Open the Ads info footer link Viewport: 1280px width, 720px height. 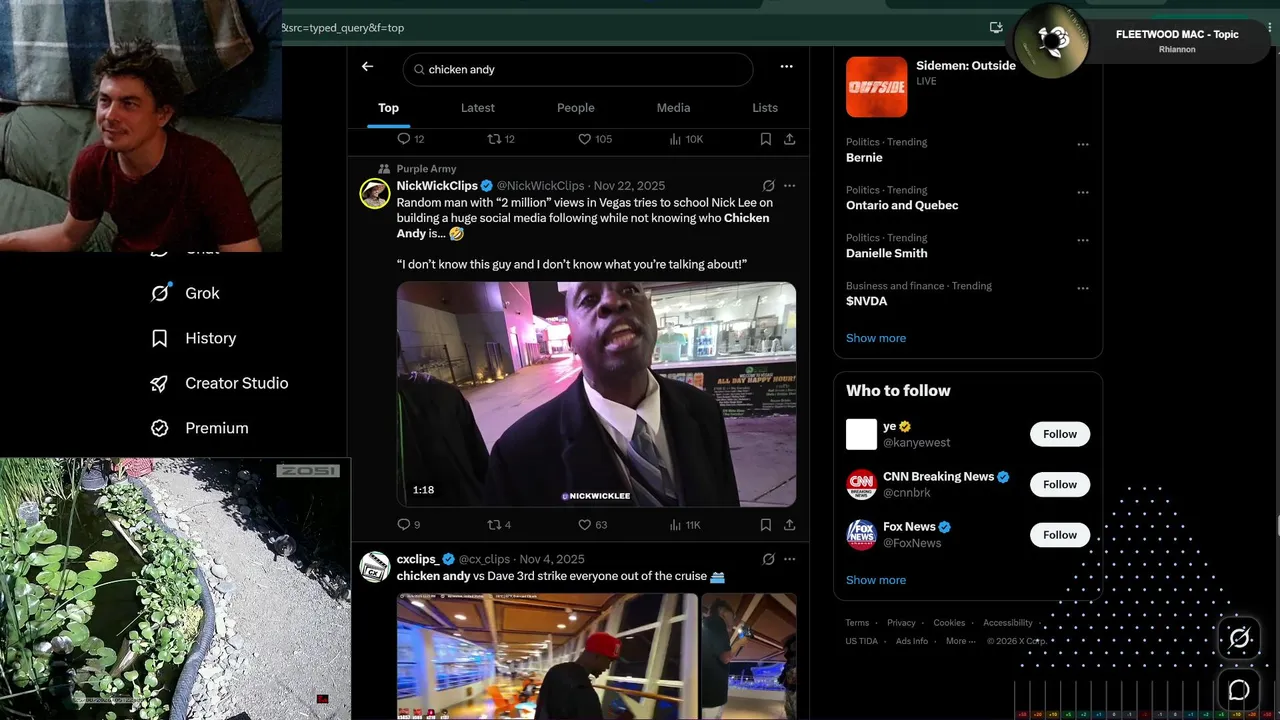click(x=912, y=641)
